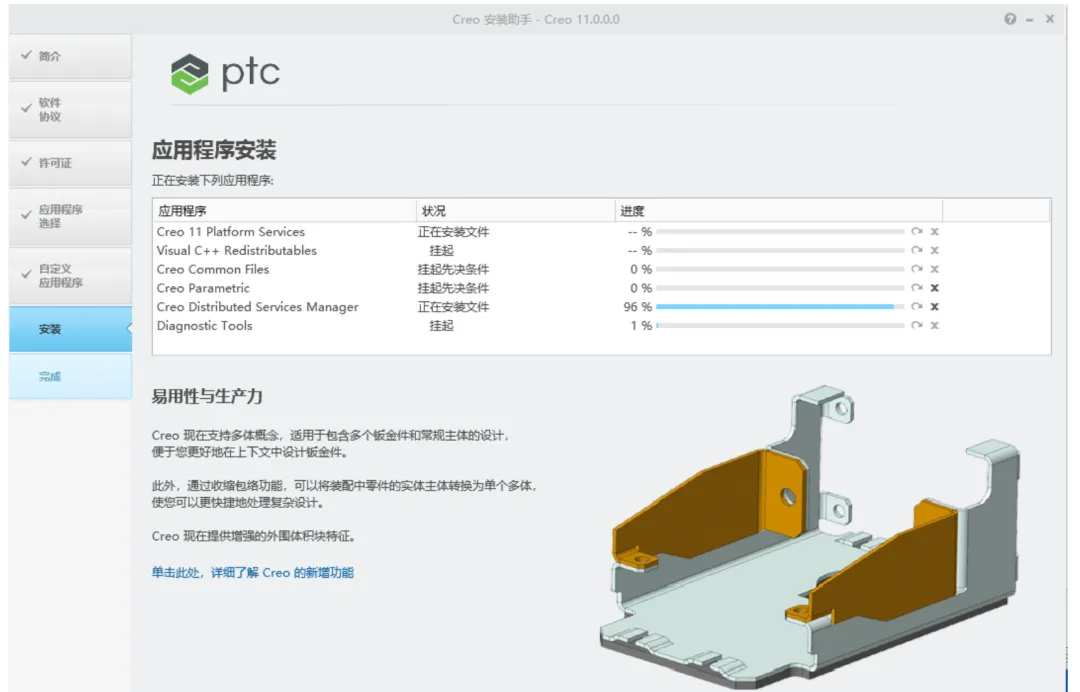Cancel Creo Distributed Services Manager with X icon

(935, 306)
